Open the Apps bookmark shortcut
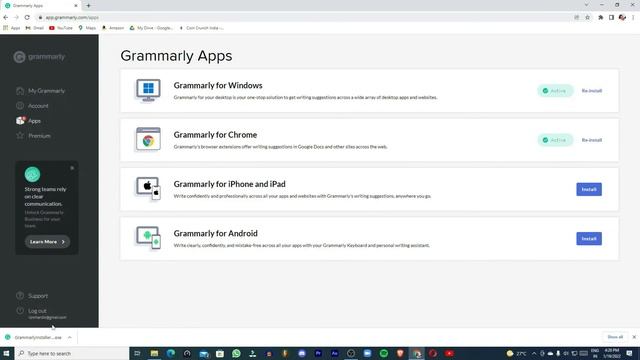640x360 pixels. coord(12,28)
